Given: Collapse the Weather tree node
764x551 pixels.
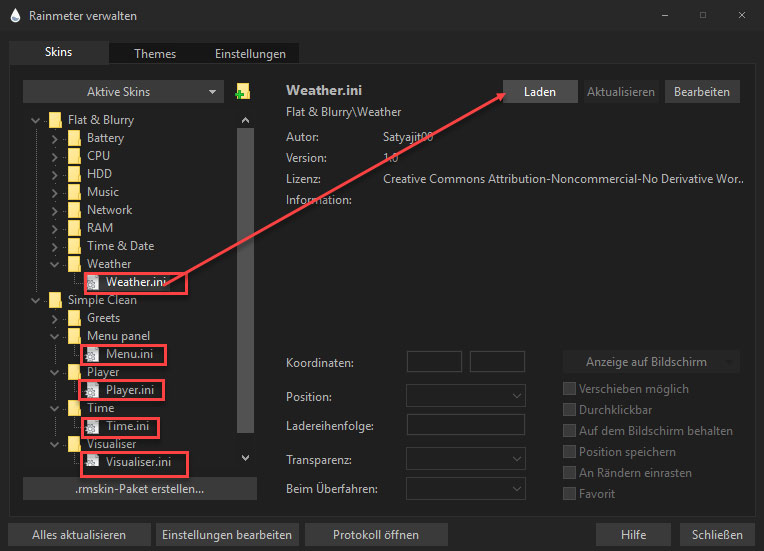Looking at the screenshot, I should pyautogui.click(x=54, y=265).
